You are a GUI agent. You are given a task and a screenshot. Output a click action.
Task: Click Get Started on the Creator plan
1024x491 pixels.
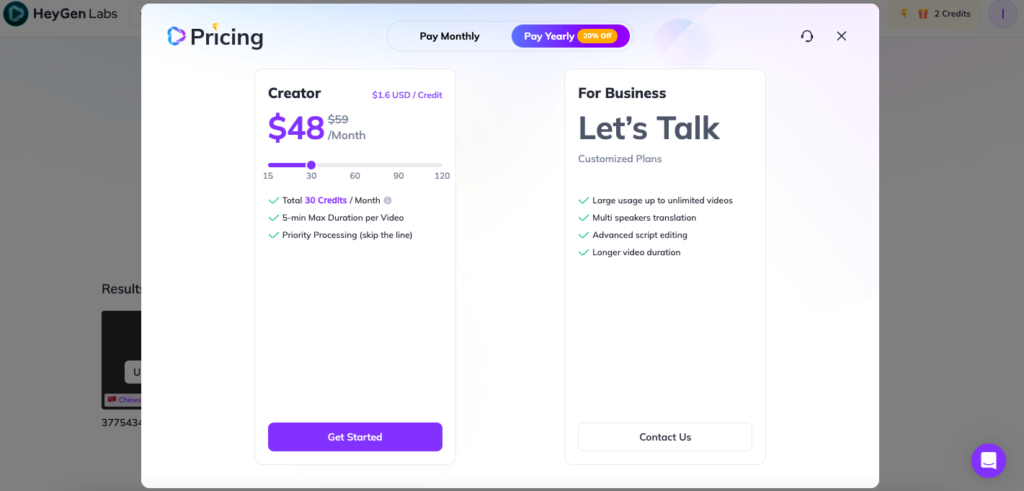click(x=355, y=437)
